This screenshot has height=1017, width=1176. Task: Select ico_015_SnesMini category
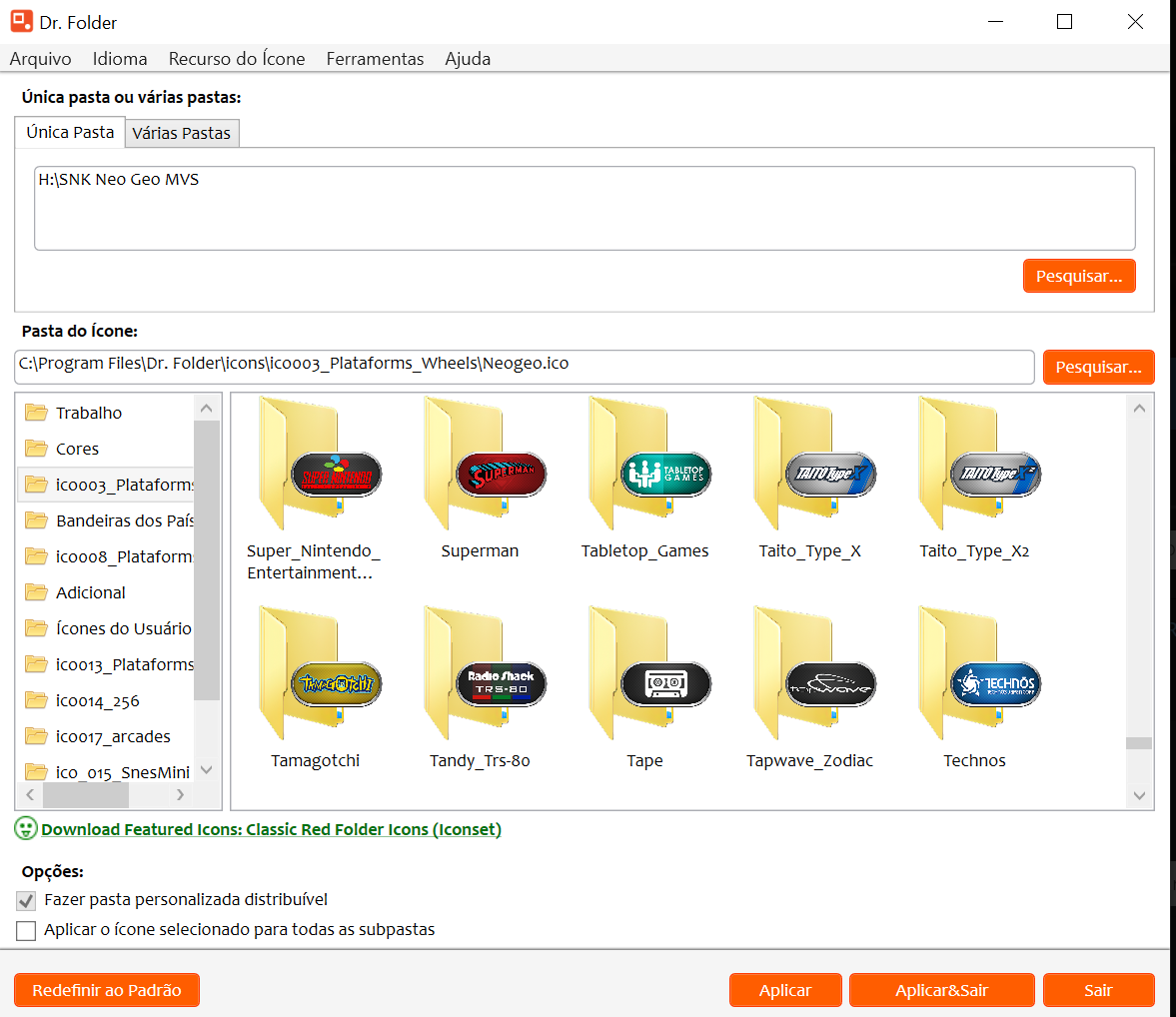pos(105,772)
